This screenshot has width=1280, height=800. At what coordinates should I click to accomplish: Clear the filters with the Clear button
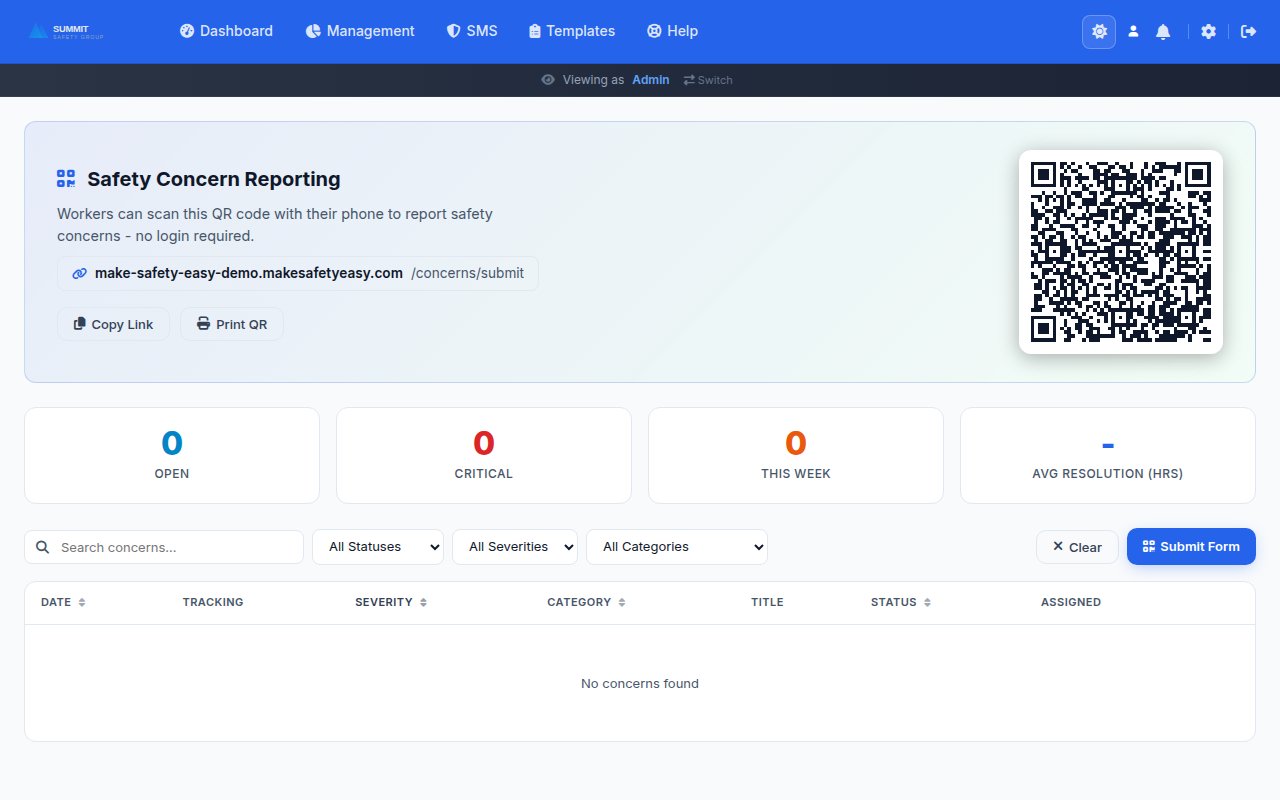click(1077, 547)
